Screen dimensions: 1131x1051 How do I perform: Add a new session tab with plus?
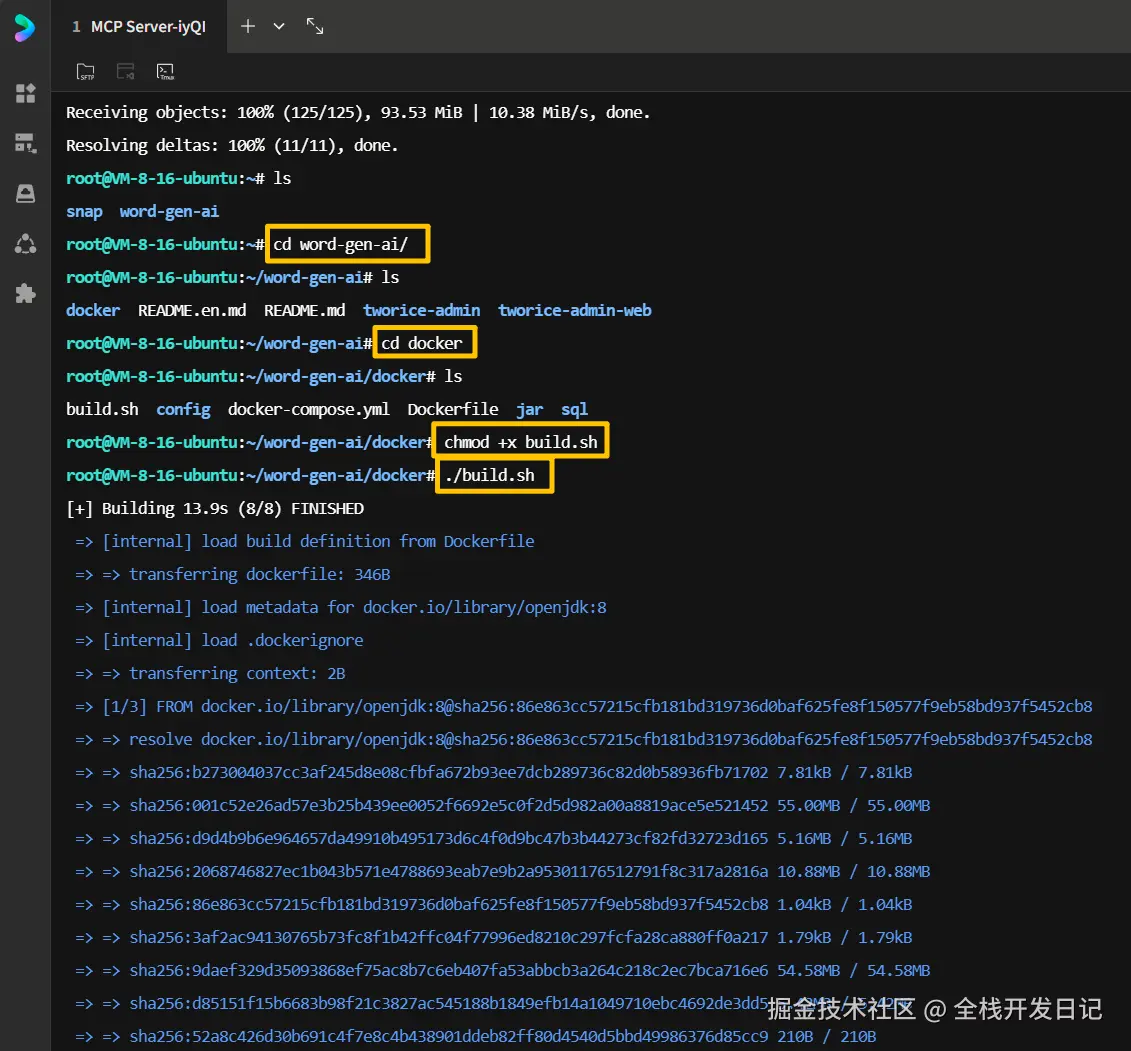[247, 26]
